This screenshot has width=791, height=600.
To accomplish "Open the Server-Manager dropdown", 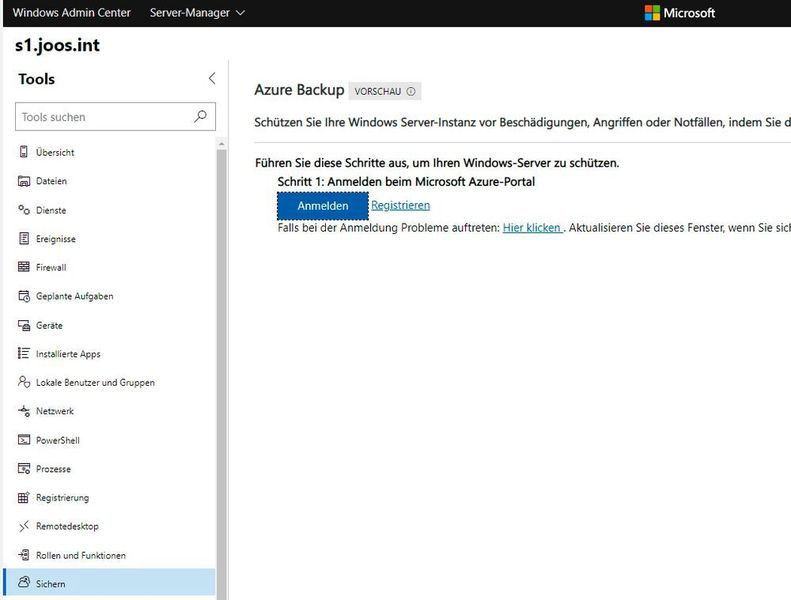I will coord(197,13).
